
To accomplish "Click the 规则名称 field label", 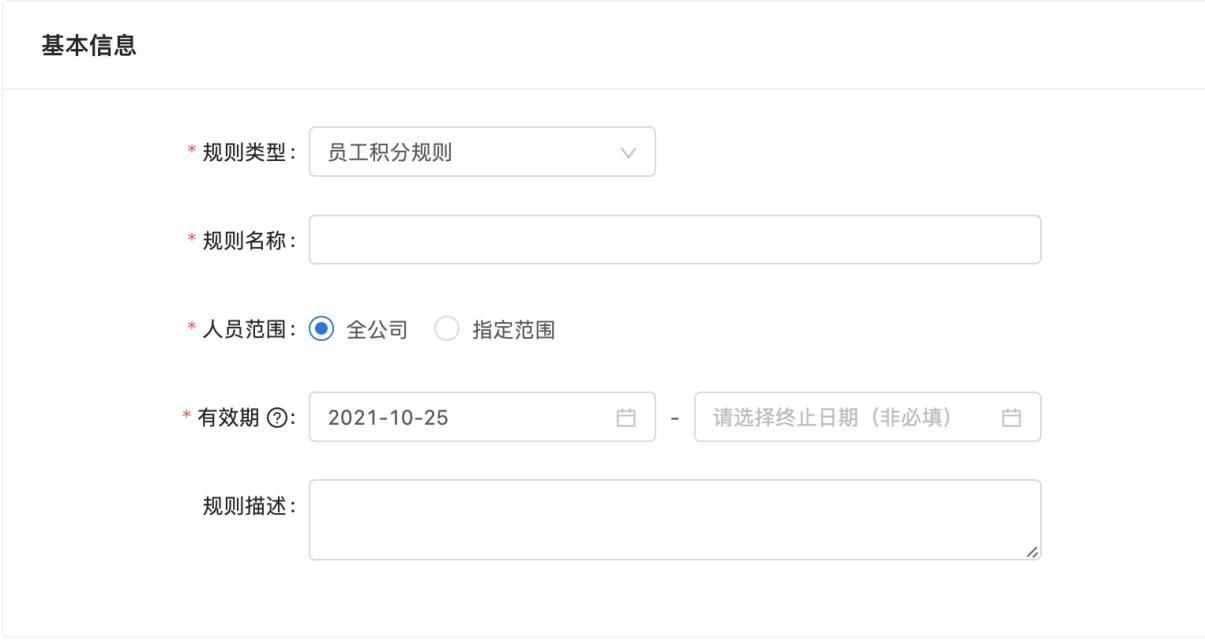I will click(244, 240).
